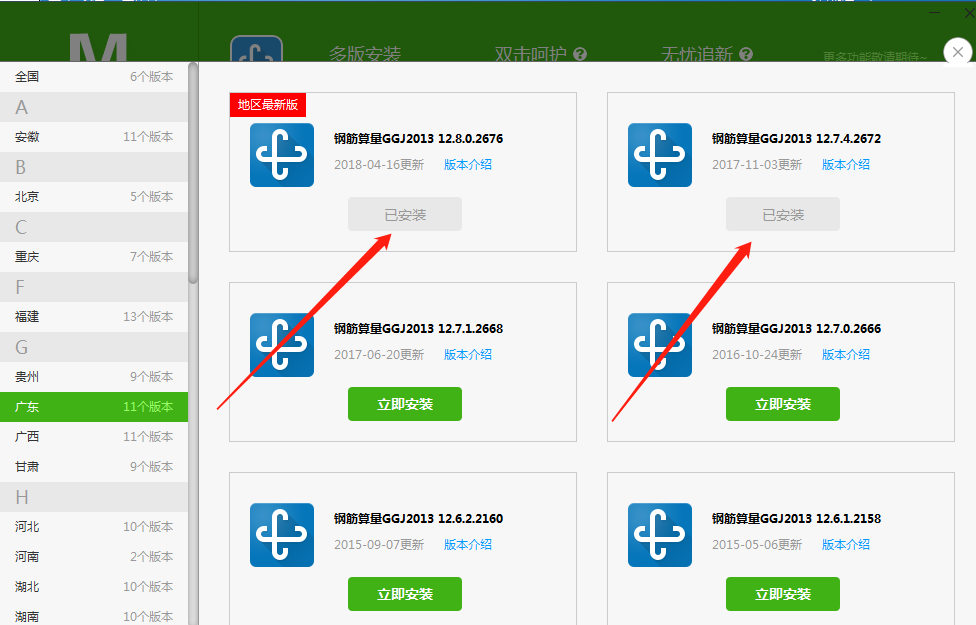Select 湖北 region in the list
Viewport: 976px width, 625px height.
(x=94, y=586)
